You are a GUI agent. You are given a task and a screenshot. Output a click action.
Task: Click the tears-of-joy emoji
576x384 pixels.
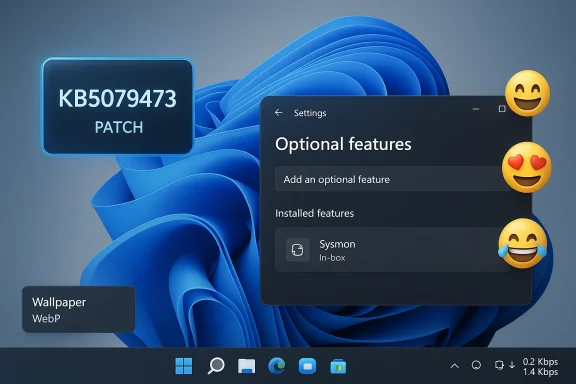point(523,243)
